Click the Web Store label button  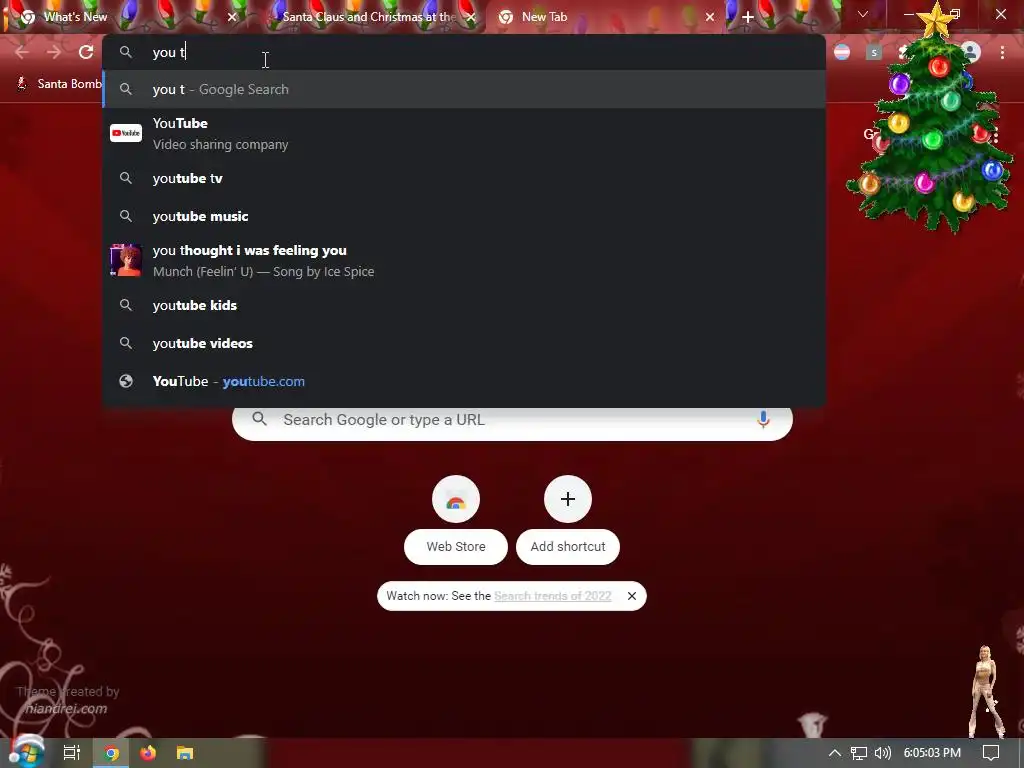click(x=456, y=547)
